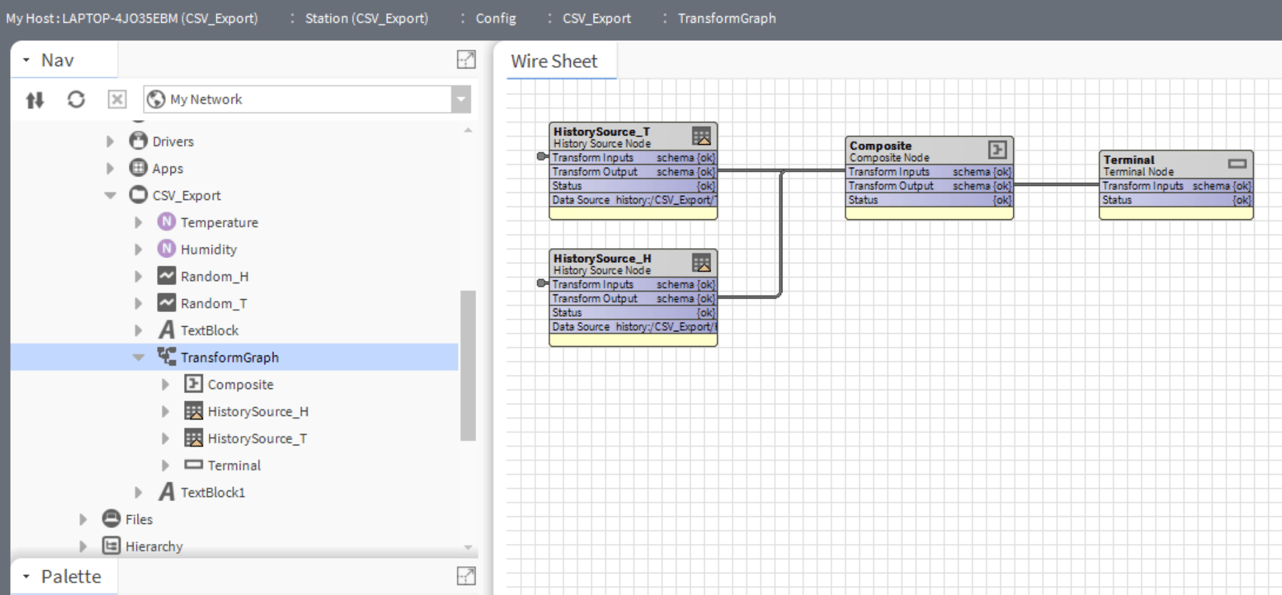1282x595 pixels.
Task: Click the Nav panel pop-out button
Action: [x=466, y=60]
